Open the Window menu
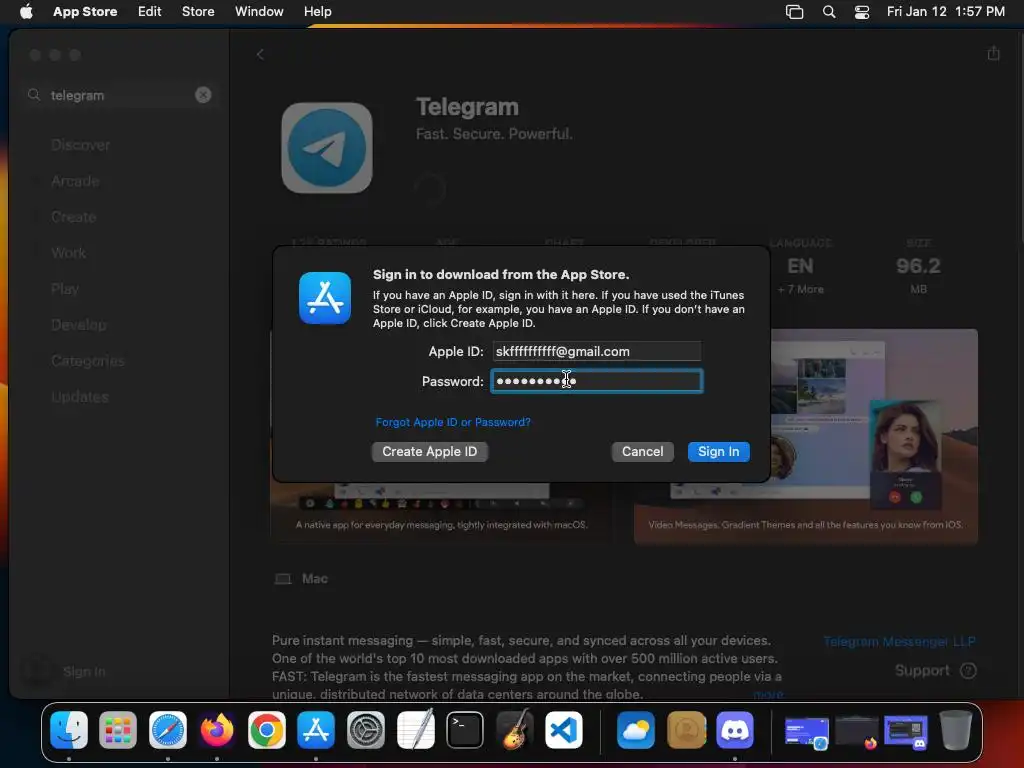This screenshot has width=1024, height=768. point(259,11)
